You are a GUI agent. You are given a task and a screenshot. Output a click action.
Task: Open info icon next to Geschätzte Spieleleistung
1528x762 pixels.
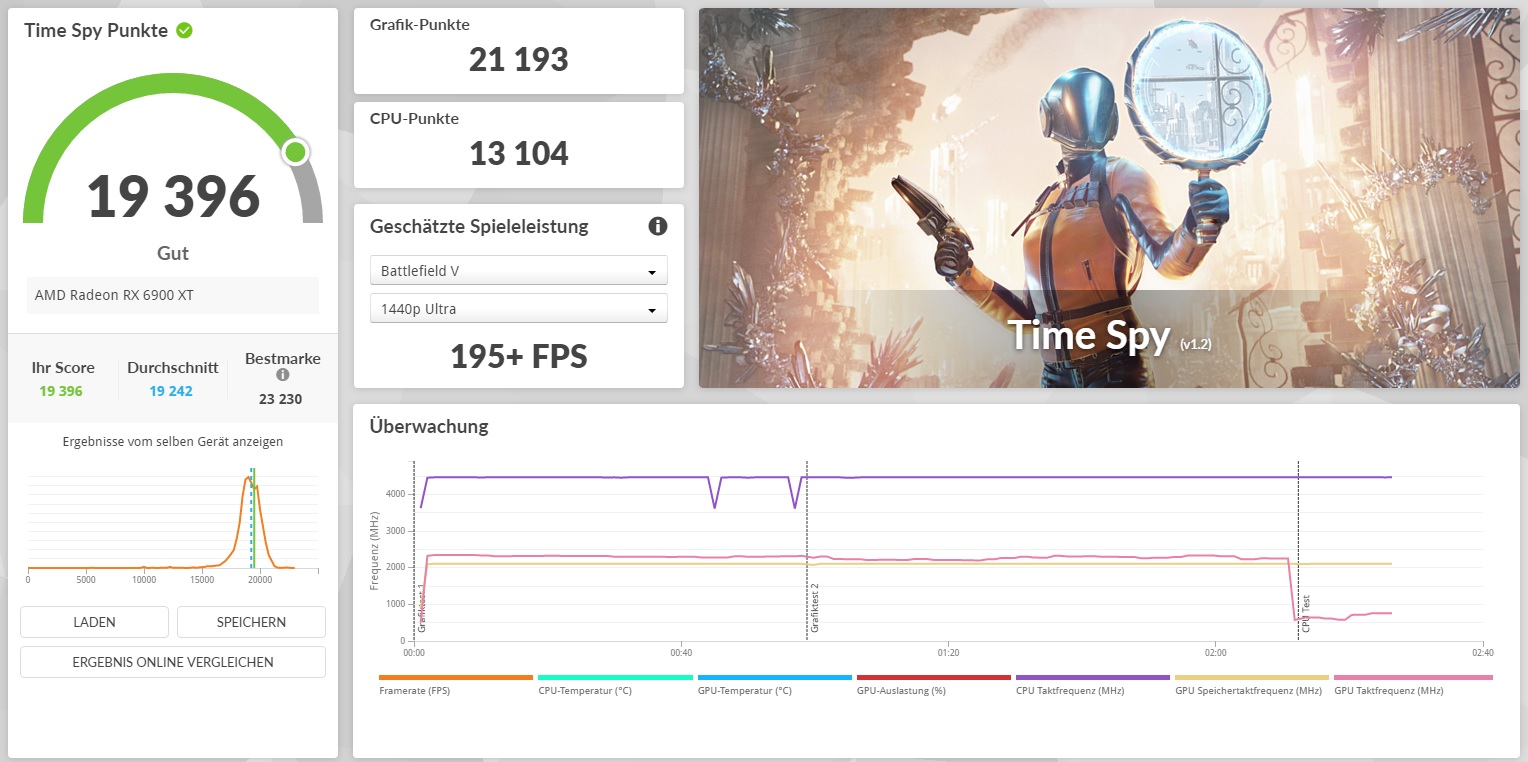coord(657,226)
